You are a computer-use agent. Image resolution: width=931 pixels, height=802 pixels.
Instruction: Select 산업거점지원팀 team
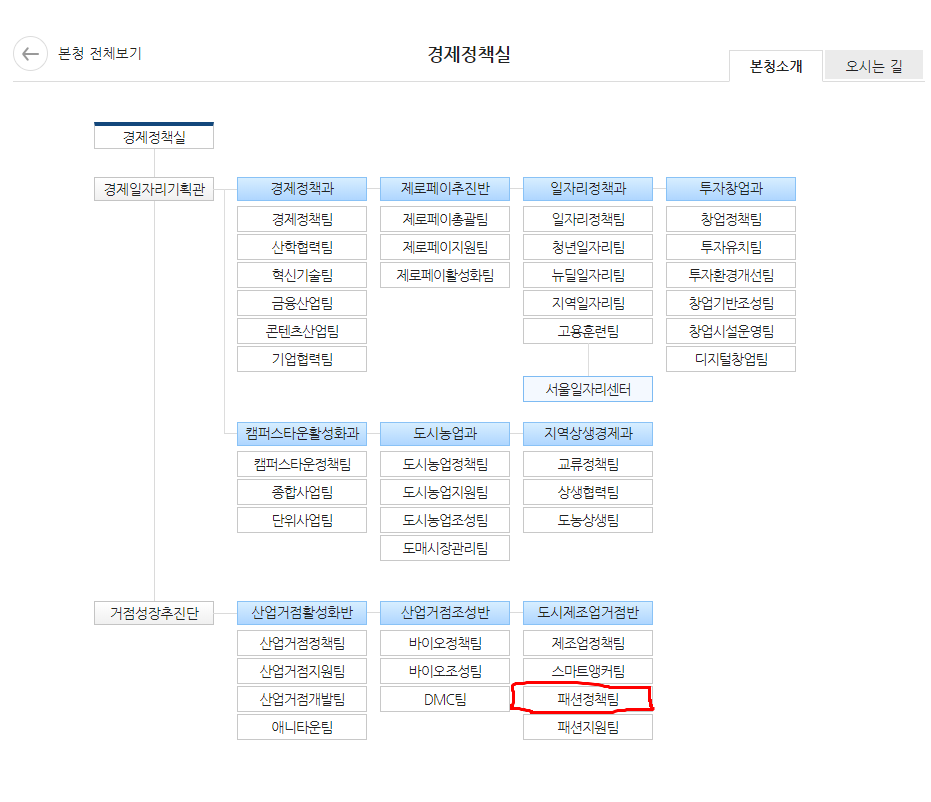[302, 671]
